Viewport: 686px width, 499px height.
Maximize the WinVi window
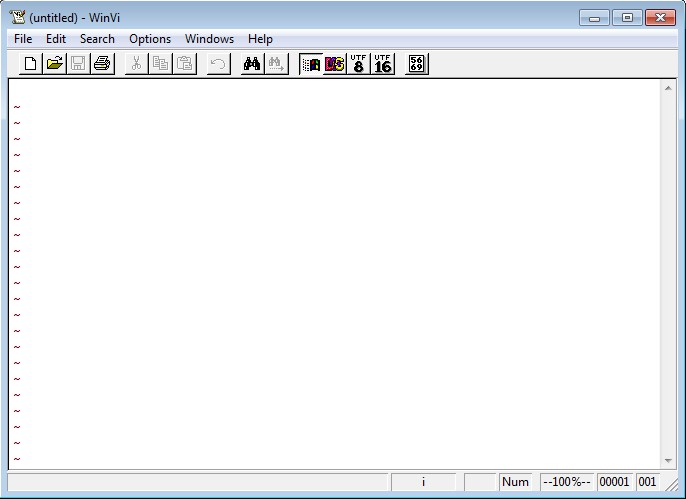627,17
